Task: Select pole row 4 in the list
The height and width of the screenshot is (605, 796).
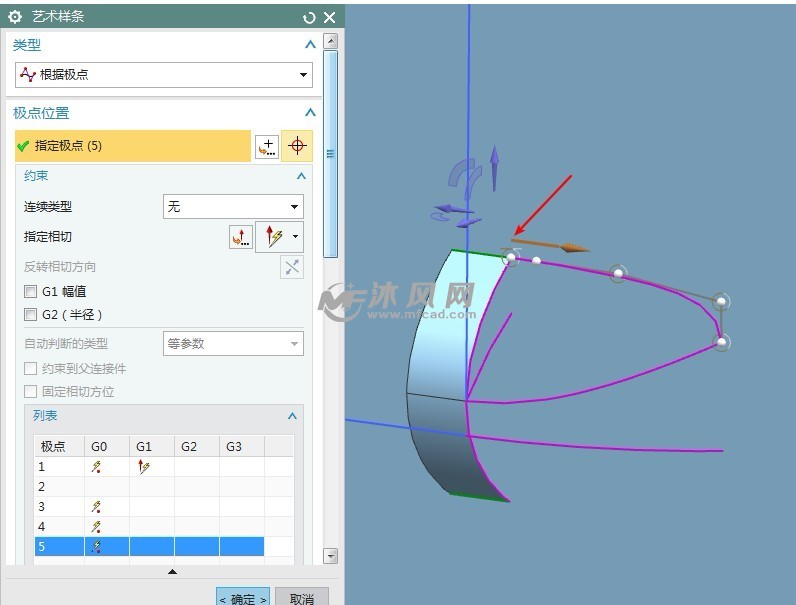Action: pos(163,527)
